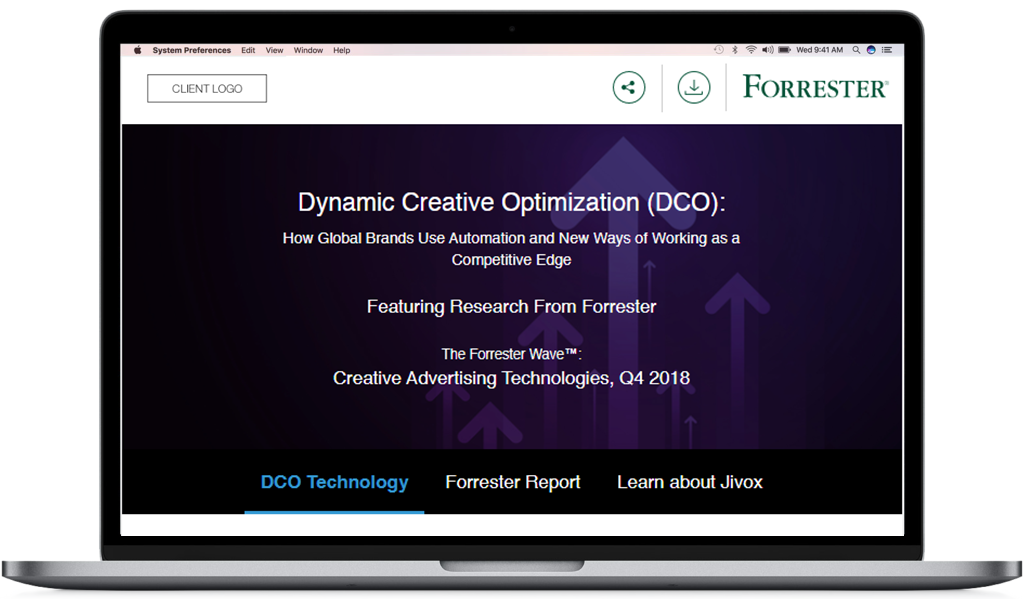Click the CLIENT LOGO placeholder box

click(207, 88)
